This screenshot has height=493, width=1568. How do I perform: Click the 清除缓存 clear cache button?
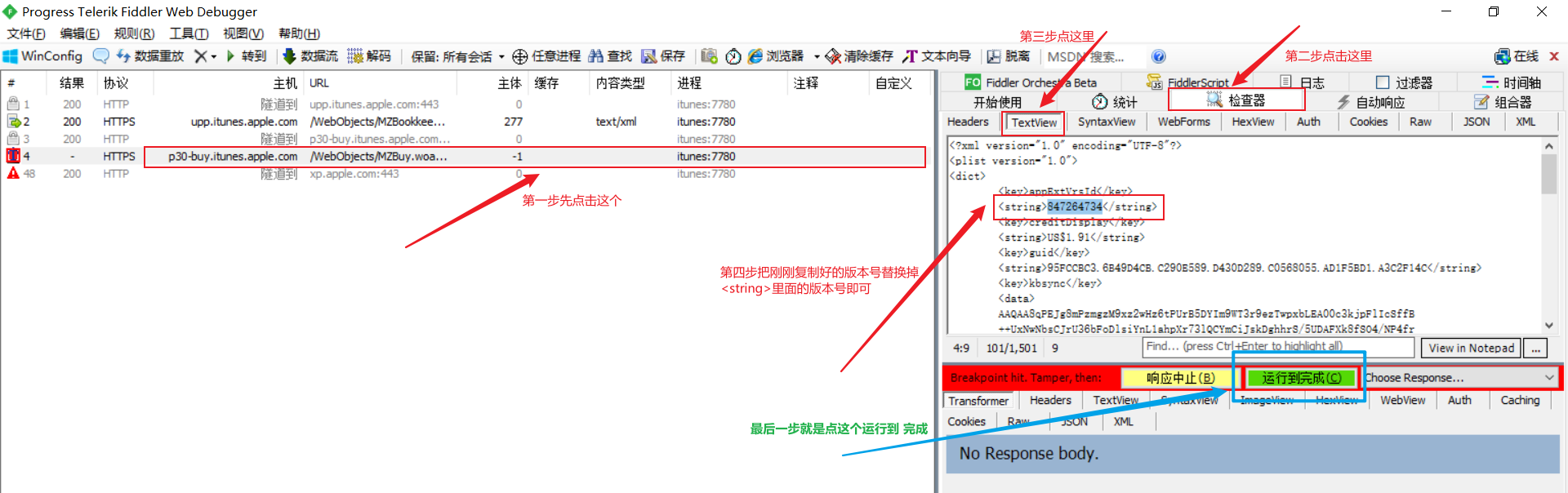(x=859, y=56)
